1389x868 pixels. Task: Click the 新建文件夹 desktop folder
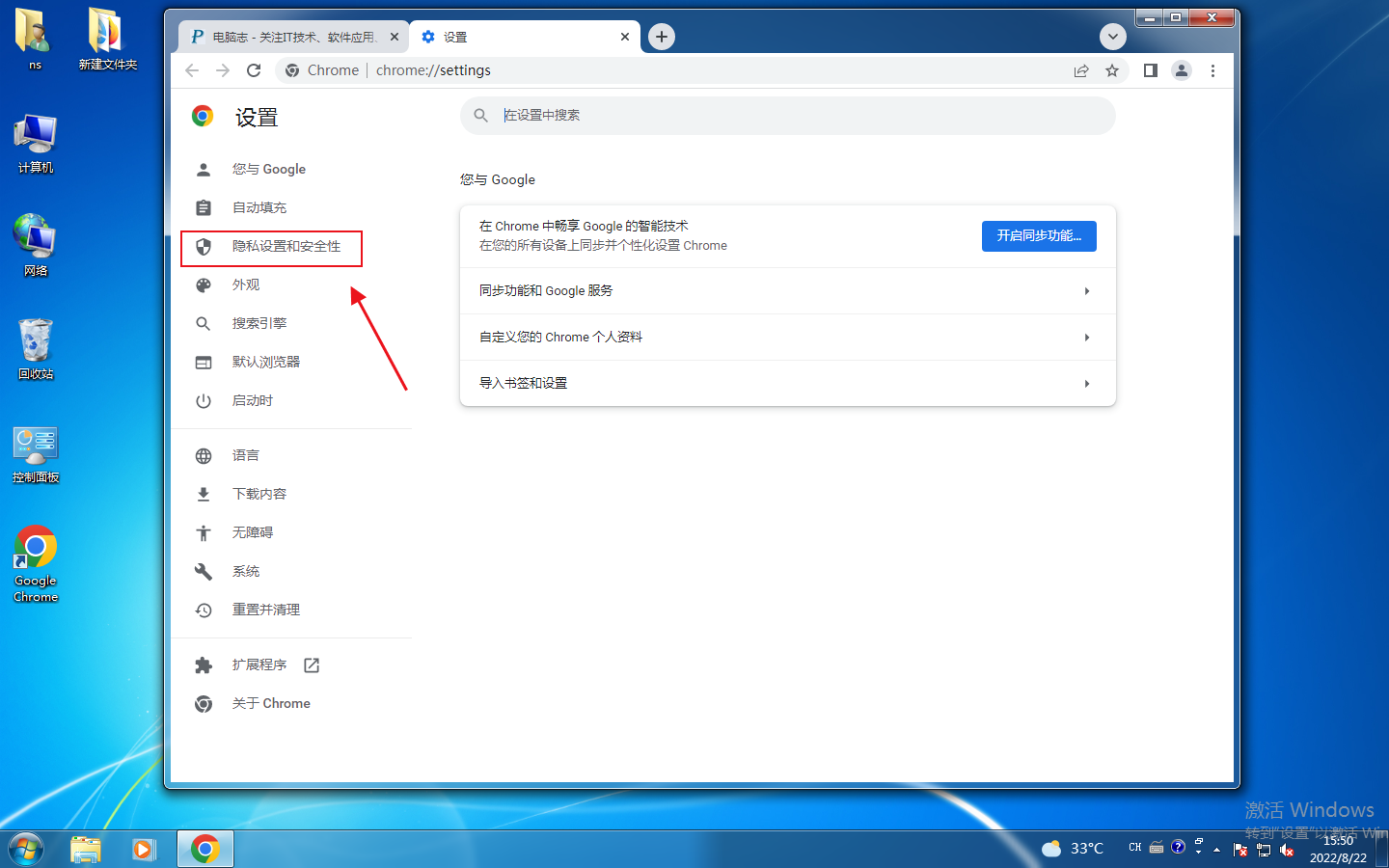(x=107, y=40)
